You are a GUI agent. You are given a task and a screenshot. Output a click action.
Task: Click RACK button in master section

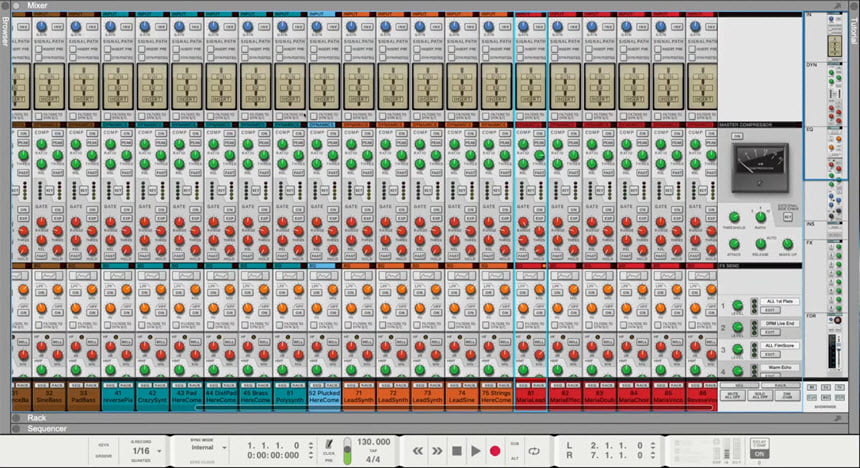coord(781,385)
